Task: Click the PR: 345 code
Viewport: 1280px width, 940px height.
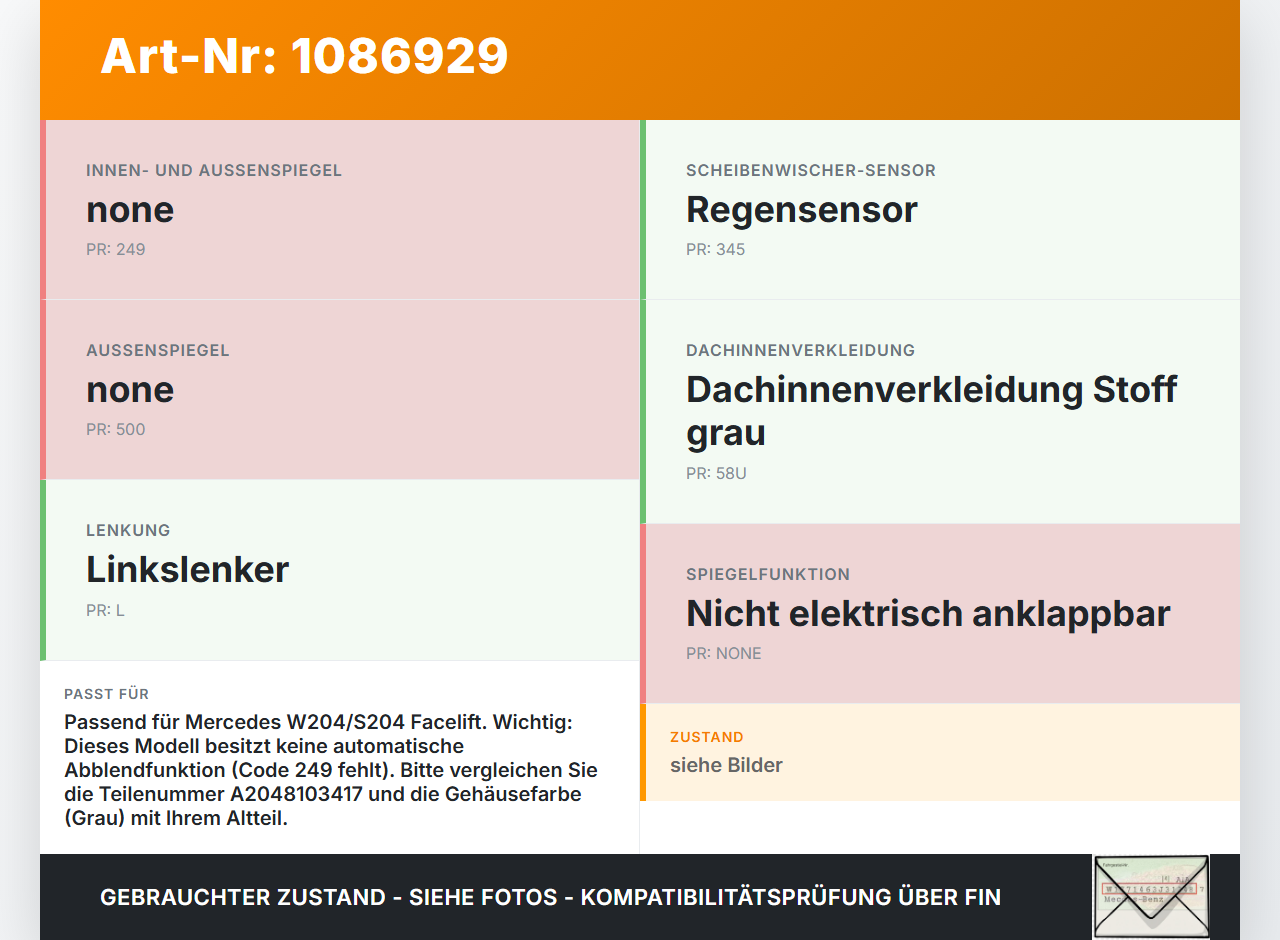Action: point(716,249)
